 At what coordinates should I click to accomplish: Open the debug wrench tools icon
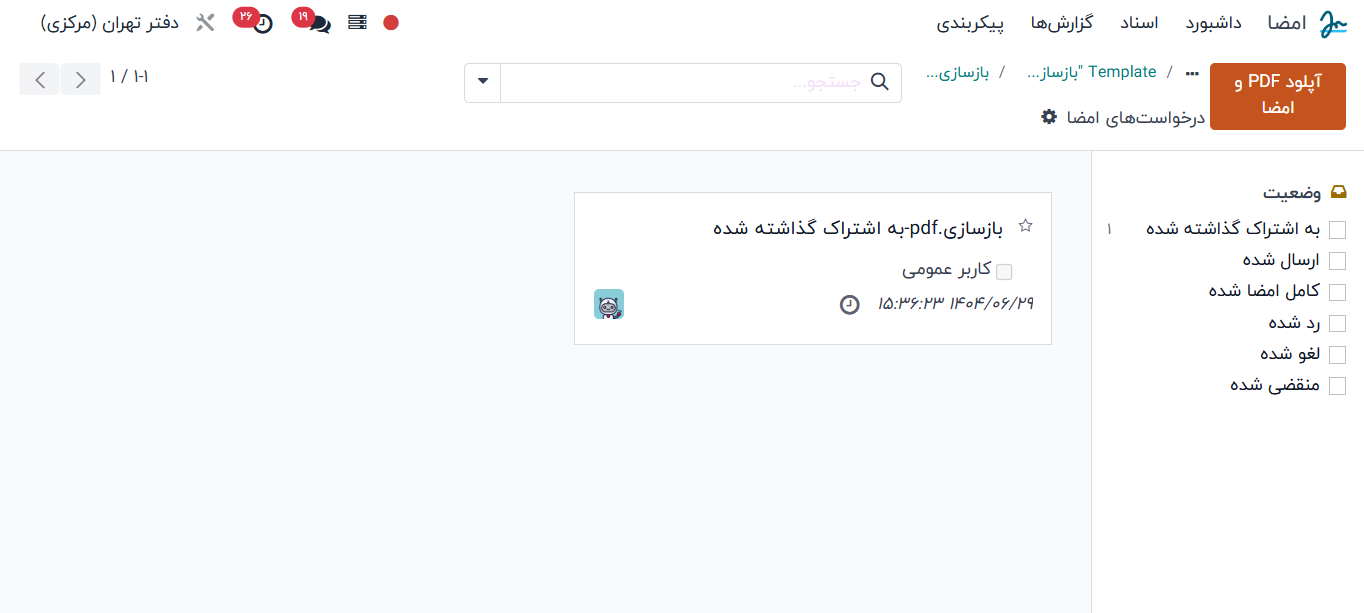tap(205, 23)
